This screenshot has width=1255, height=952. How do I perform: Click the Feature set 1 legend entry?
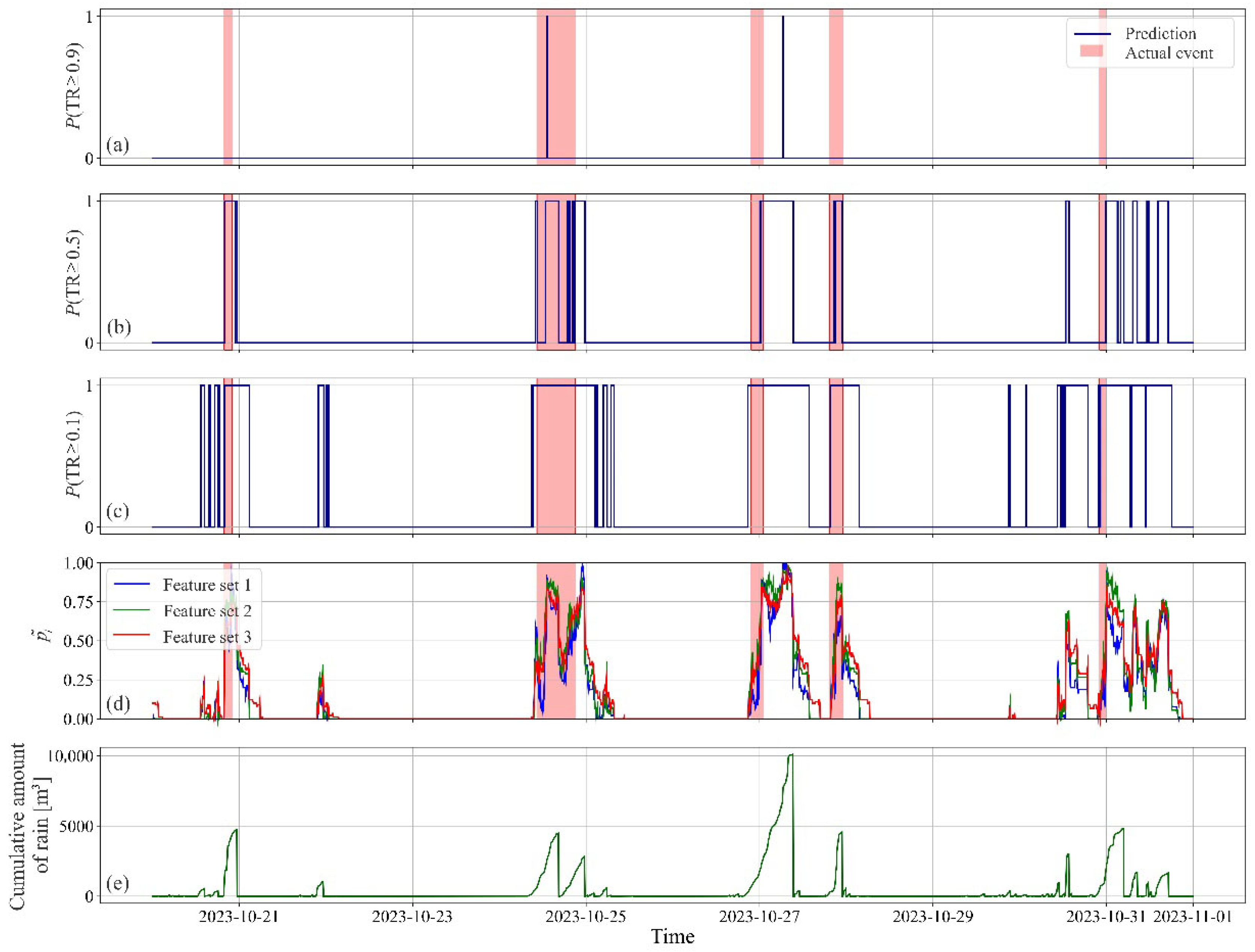coord(206,585)
